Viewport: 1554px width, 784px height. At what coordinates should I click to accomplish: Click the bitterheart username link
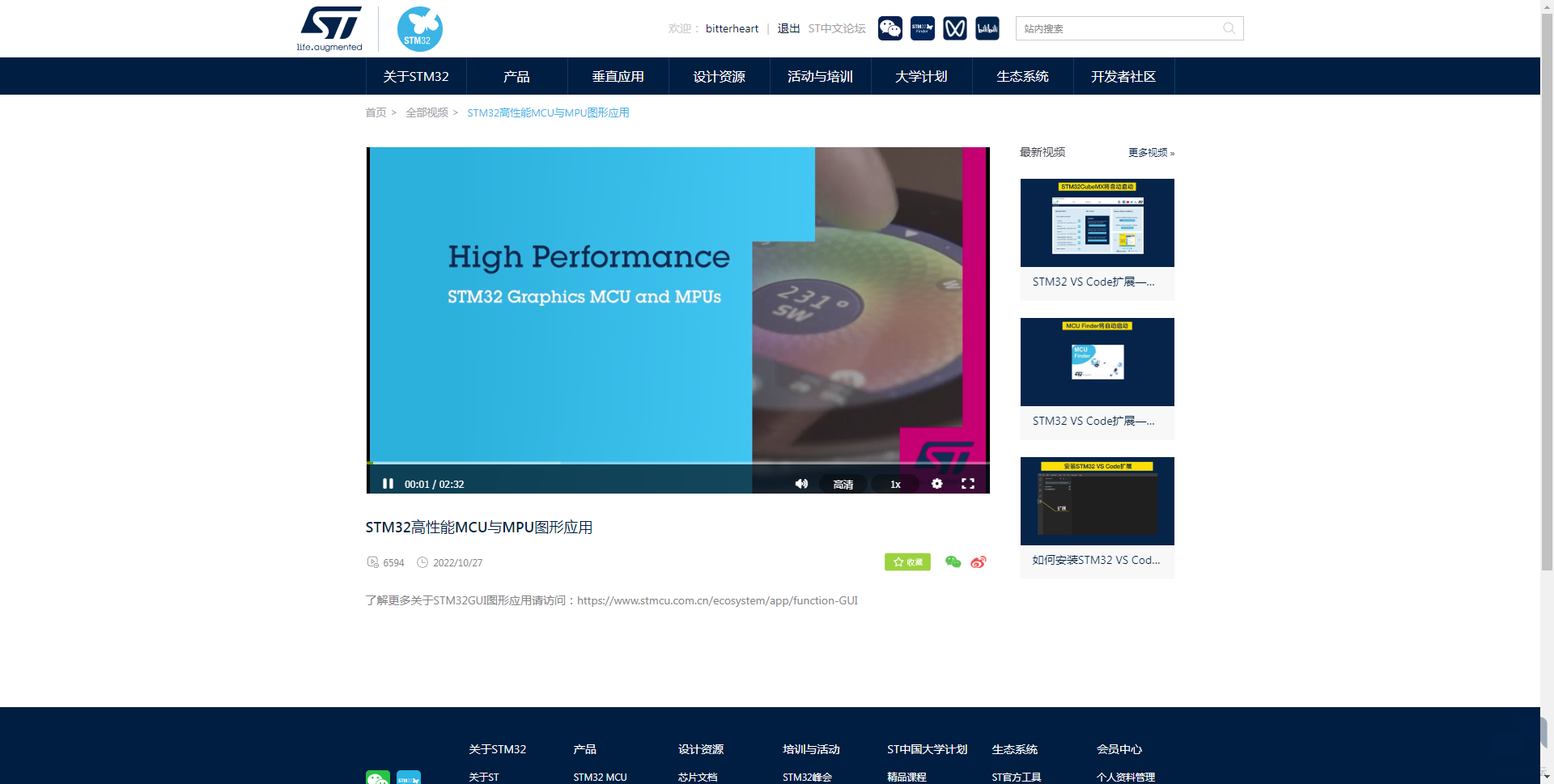732,28
